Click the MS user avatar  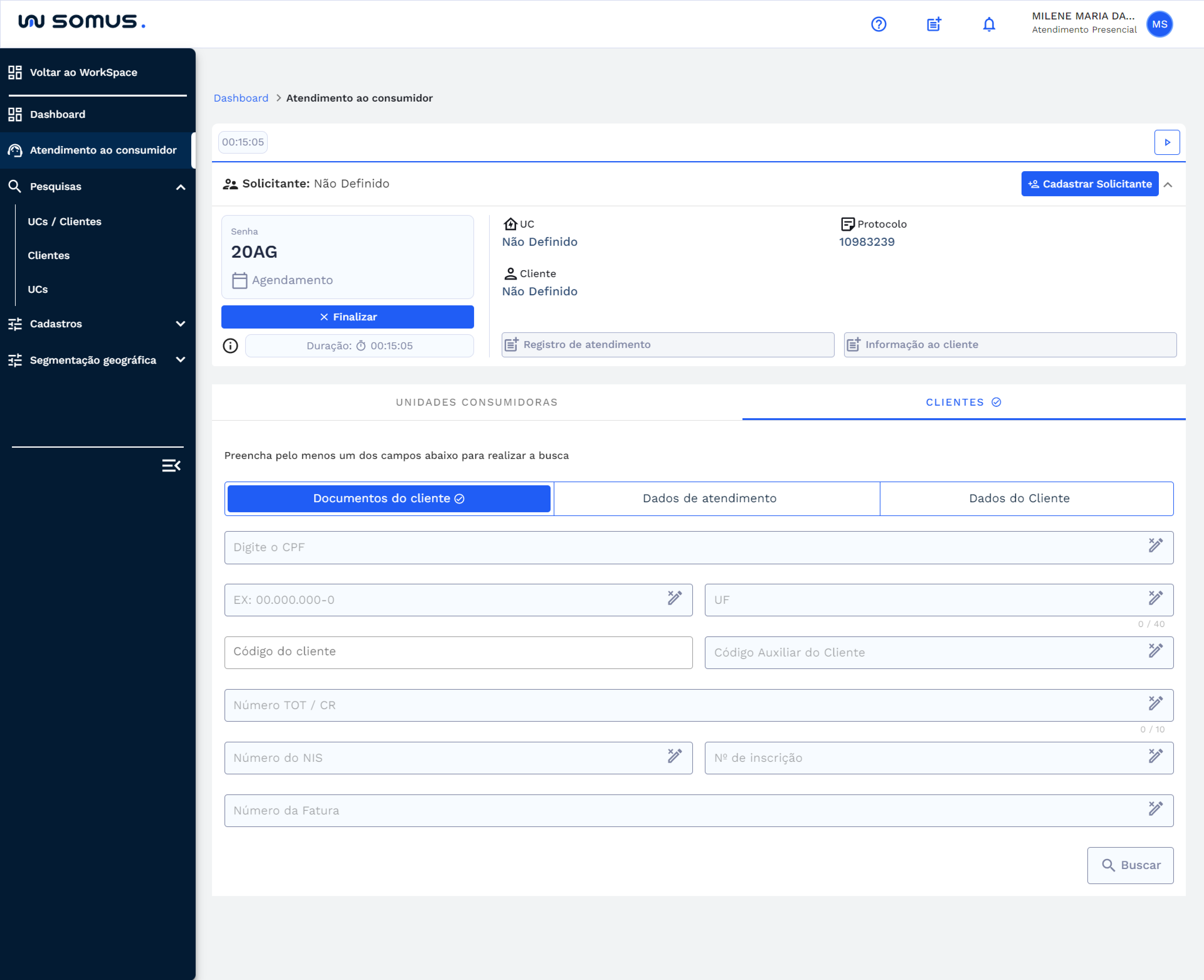point(1159,24)
